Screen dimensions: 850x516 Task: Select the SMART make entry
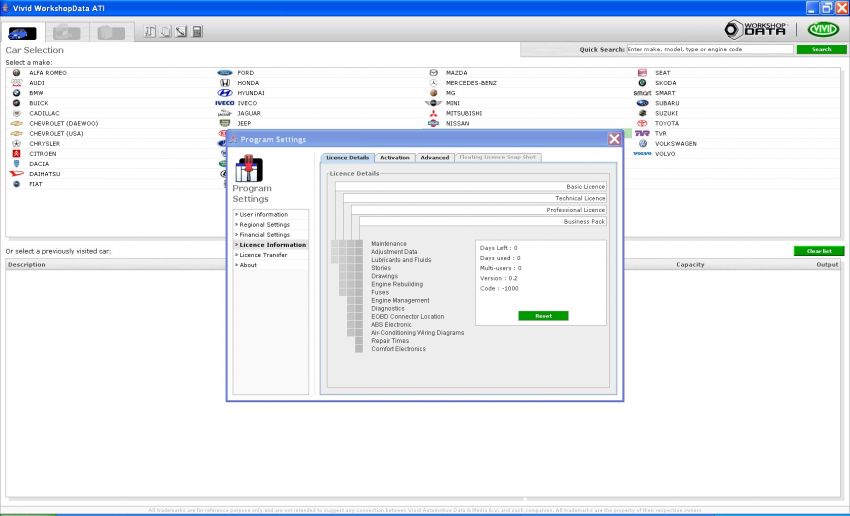[665, 93]
